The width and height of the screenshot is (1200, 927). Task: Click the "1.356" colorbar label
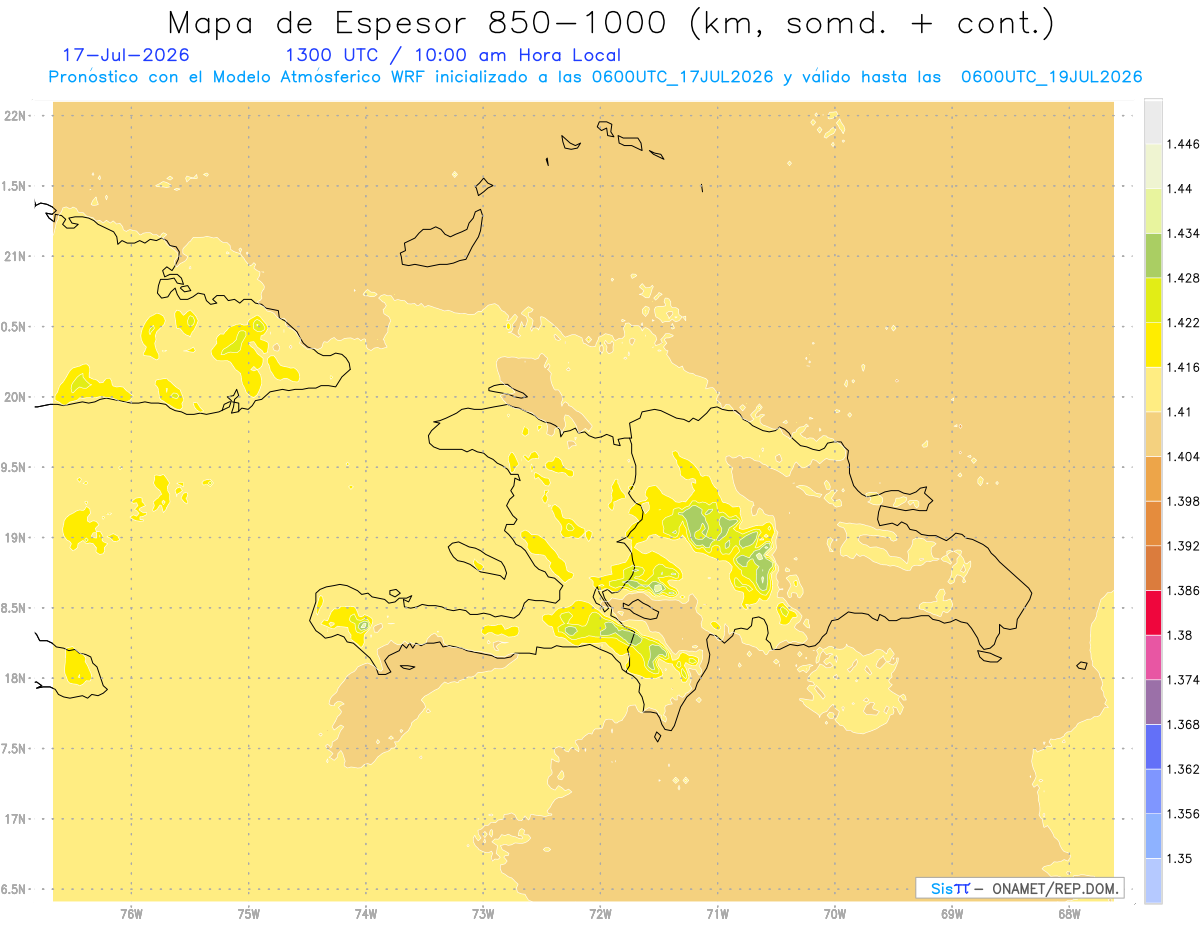click(1183, 814)
